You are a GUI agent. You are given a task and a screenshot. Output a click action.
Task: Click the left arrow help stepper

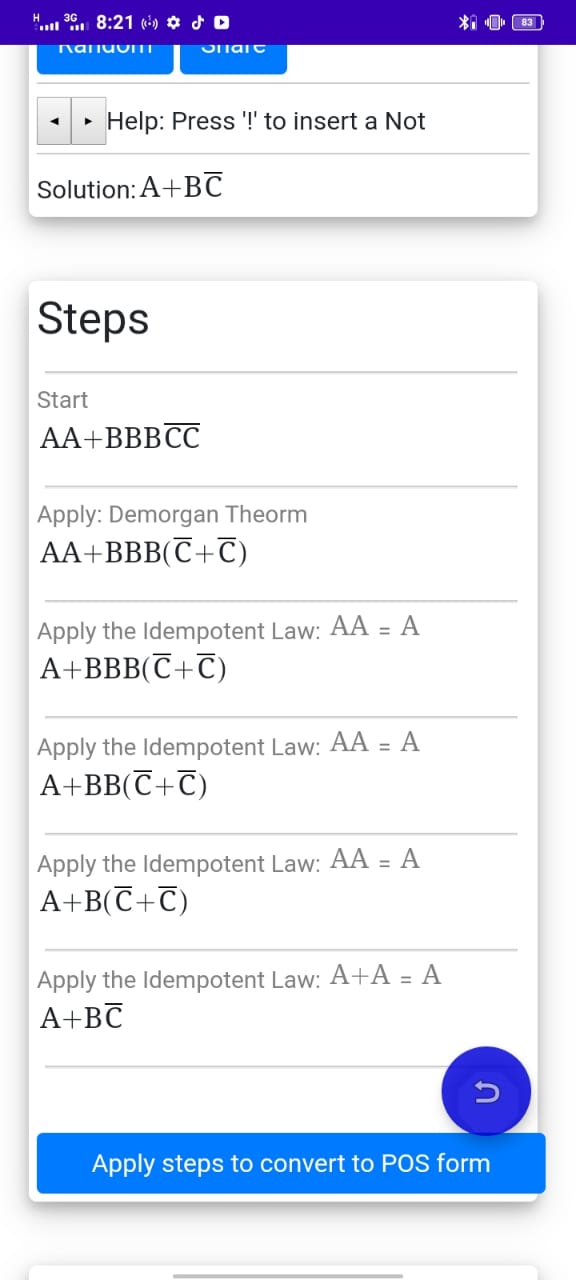[x=54, y=121]
